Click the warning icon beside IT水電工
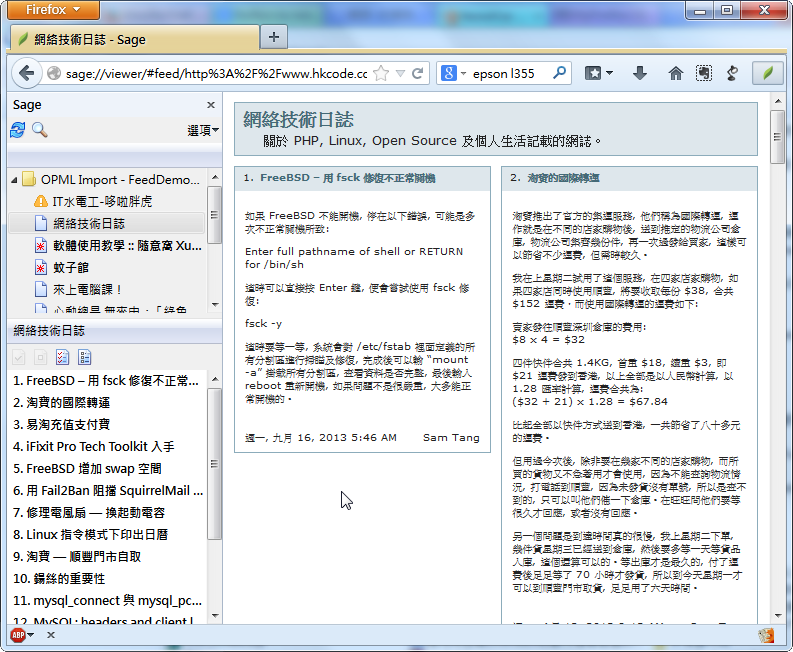 click(40, 201)
